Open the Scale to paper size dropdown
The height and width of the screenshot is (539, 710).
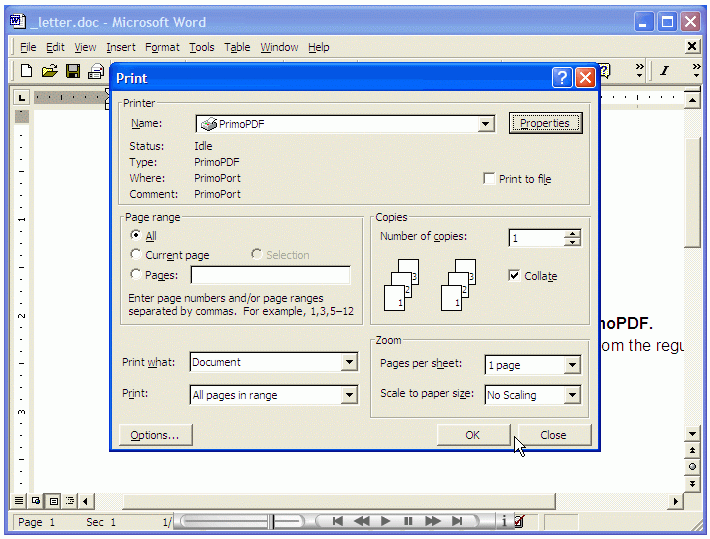(x=572, y=395)
